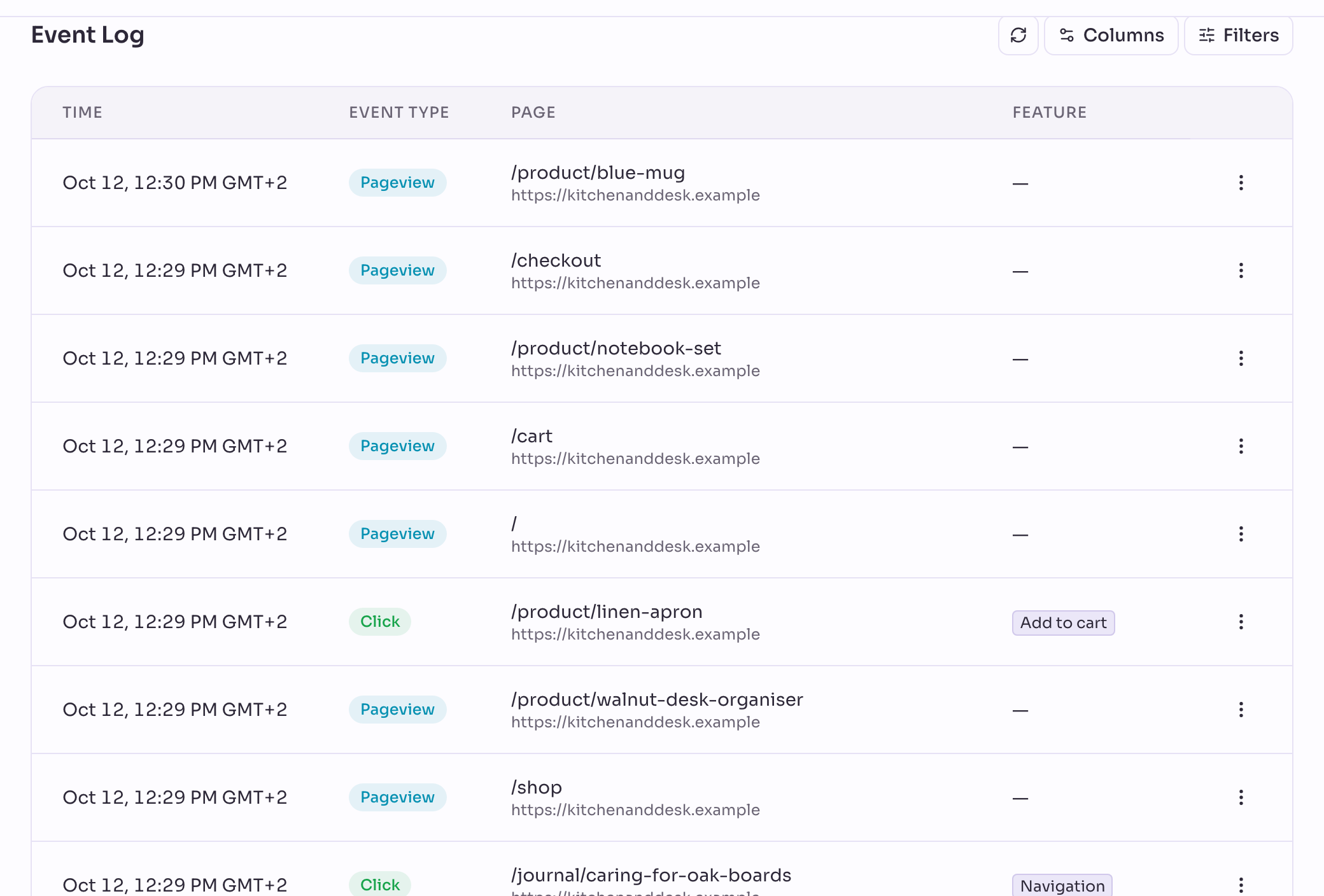Click the /checkout page path
Image resolution: width=1324 pixels, height=896 pixels.
(x=556, y=260)
